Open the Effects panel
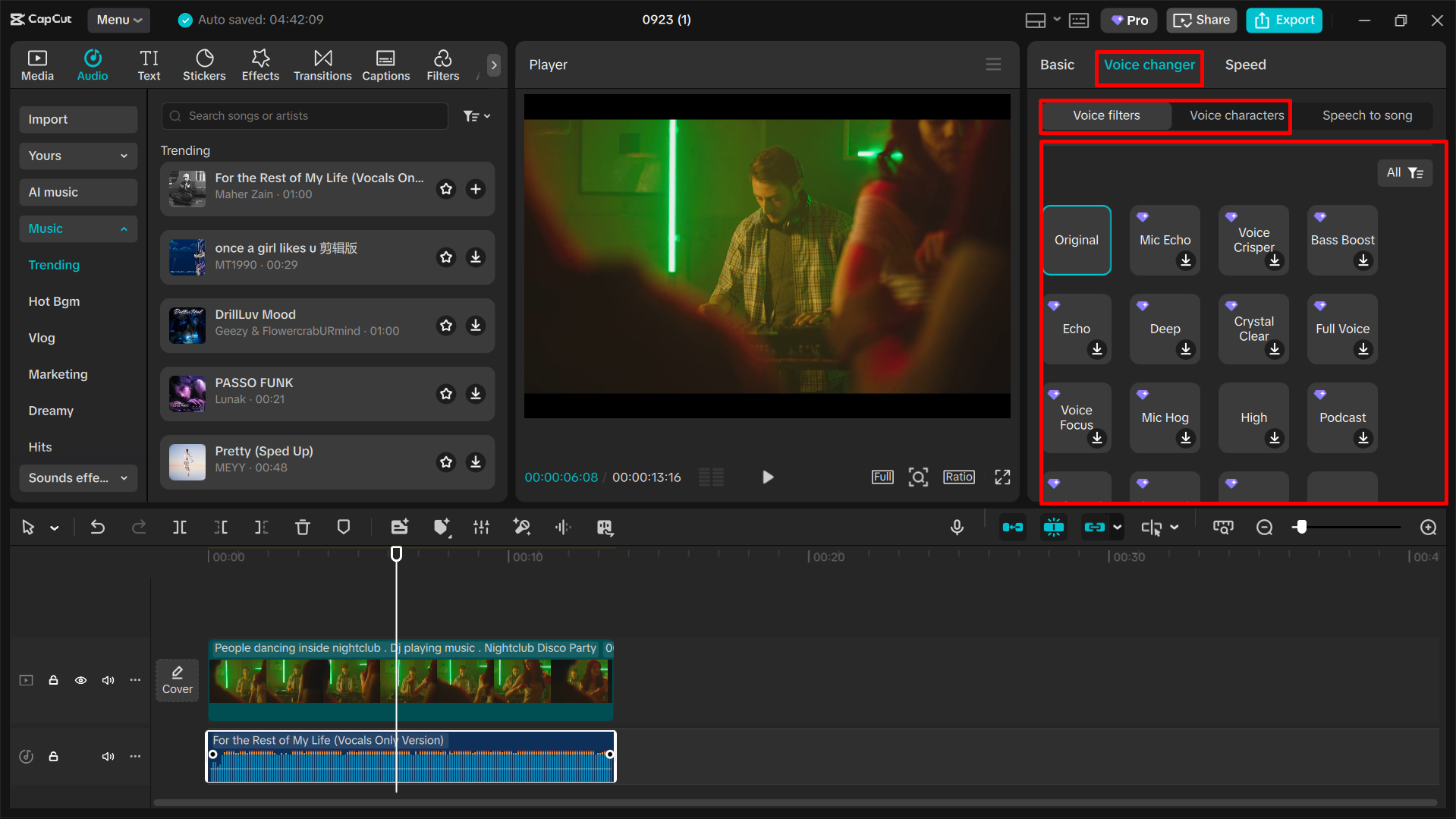 point(260,65)
